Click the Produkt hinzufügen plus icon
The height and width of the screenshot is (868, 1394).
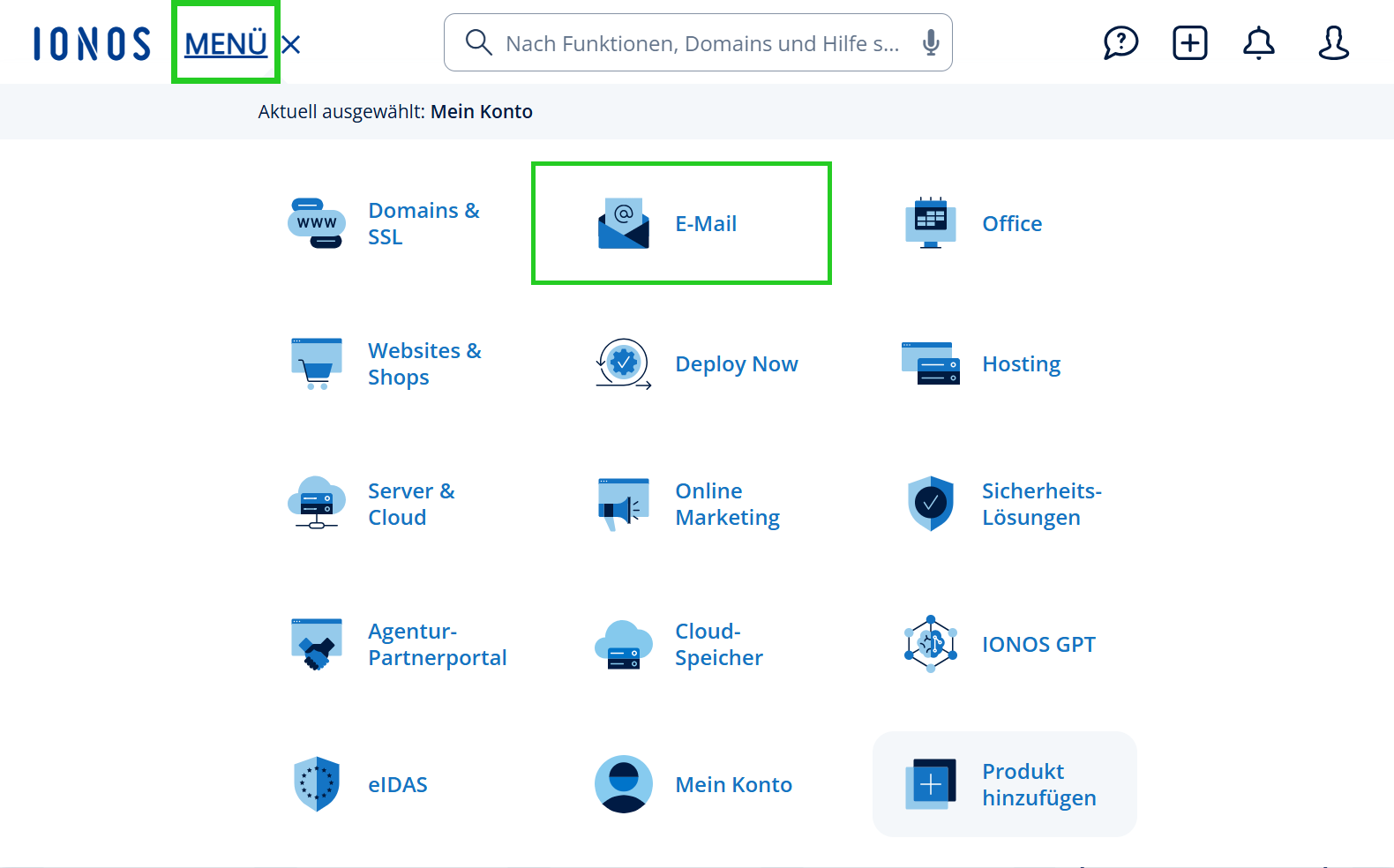click(930, 783)
